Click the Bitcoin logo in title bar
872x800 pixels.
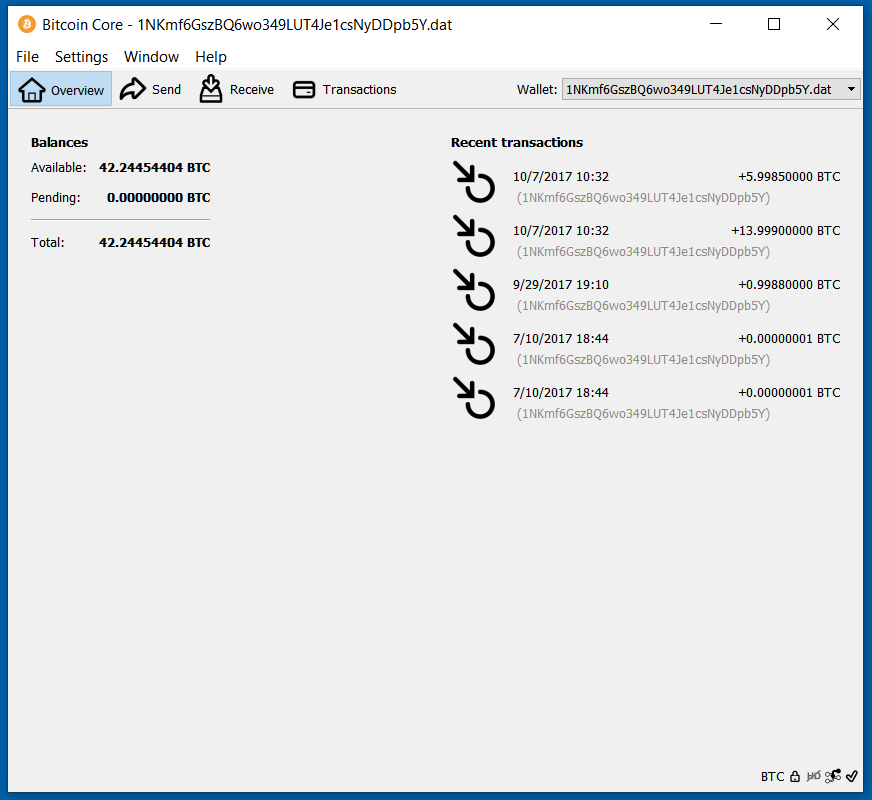(x=27, y=25)
